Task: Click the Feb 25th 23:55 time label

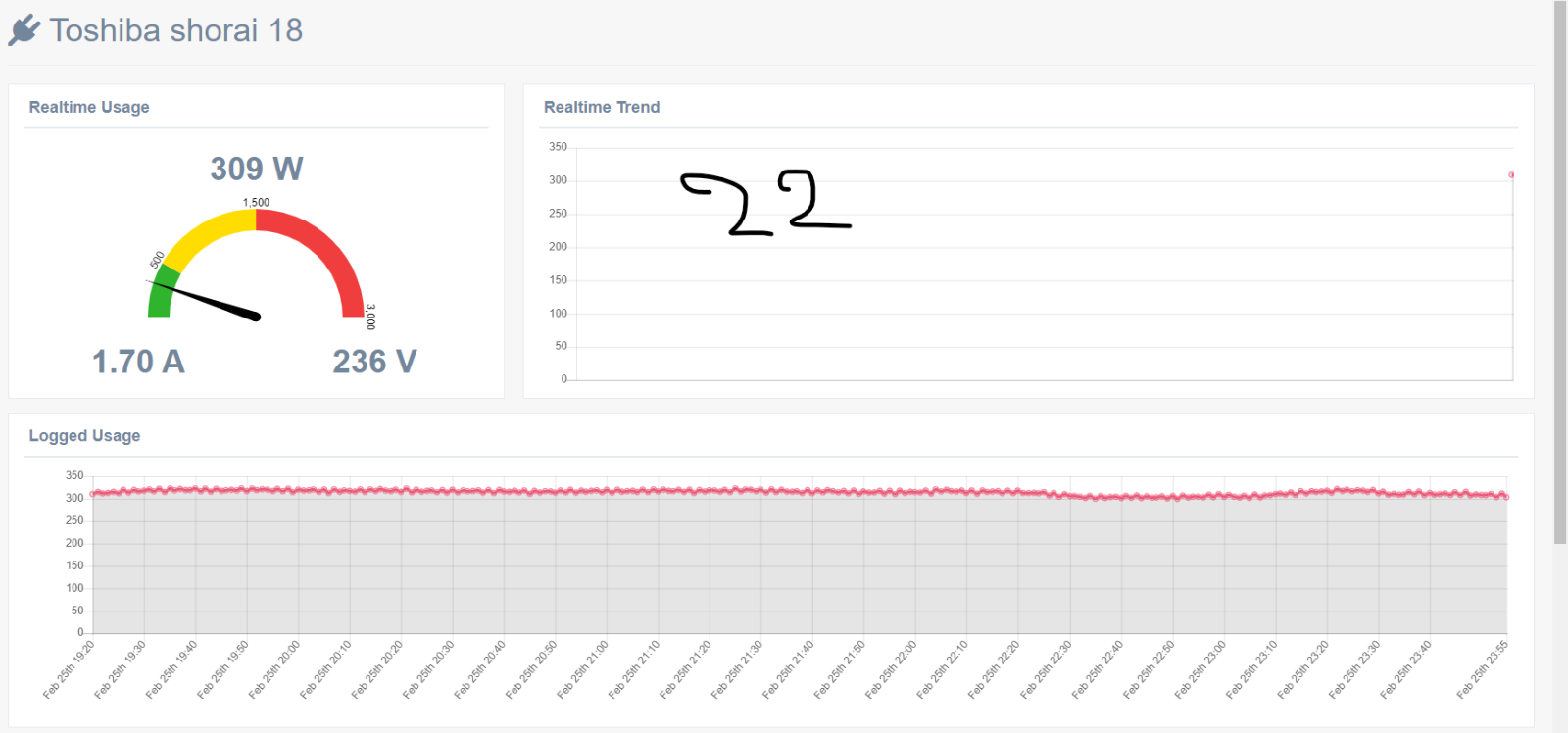Action: coord(1482,669)
